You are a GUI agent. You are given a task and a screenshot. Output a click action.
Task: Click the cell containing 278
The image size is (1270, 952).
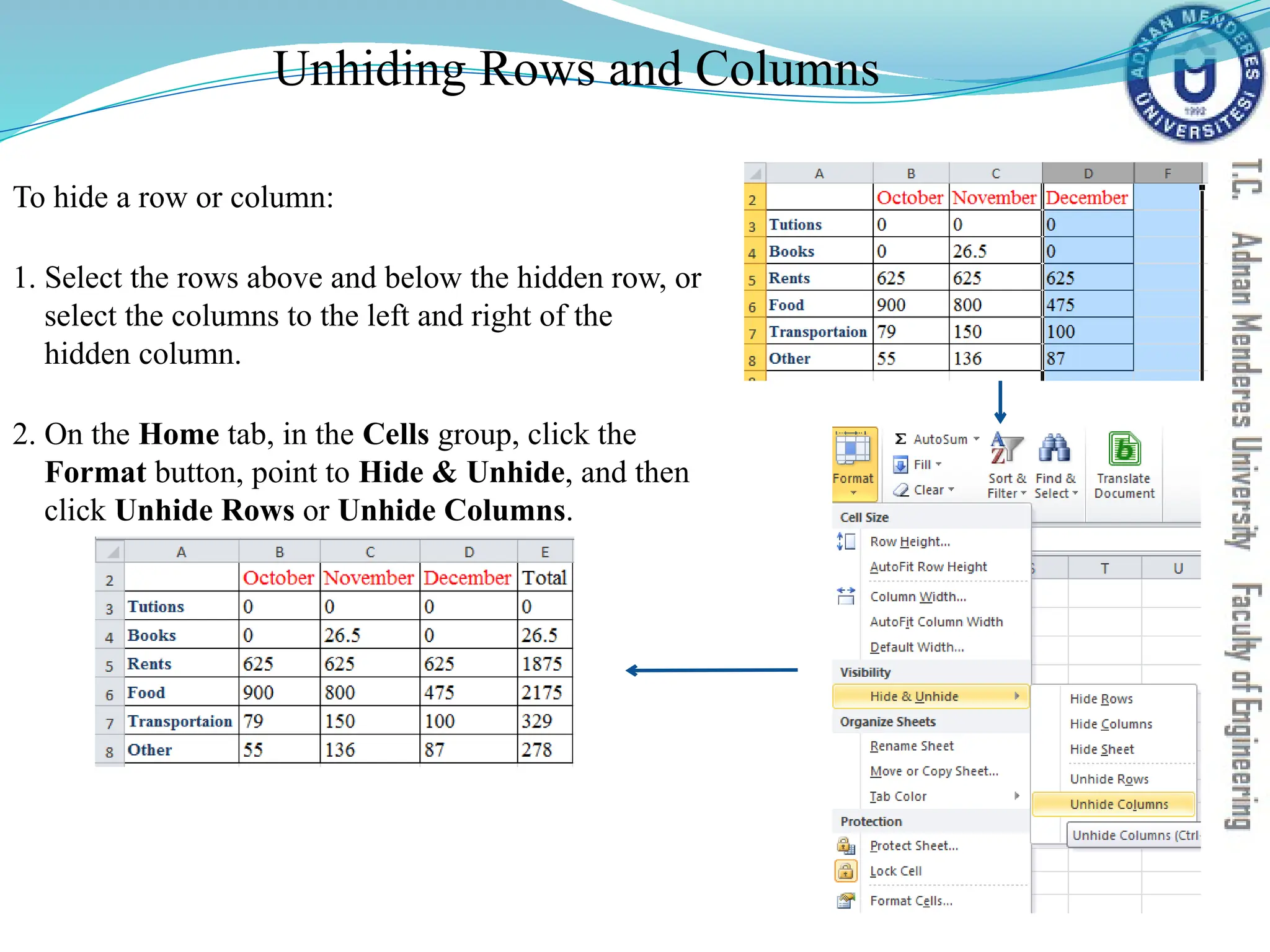coord(545,749)
